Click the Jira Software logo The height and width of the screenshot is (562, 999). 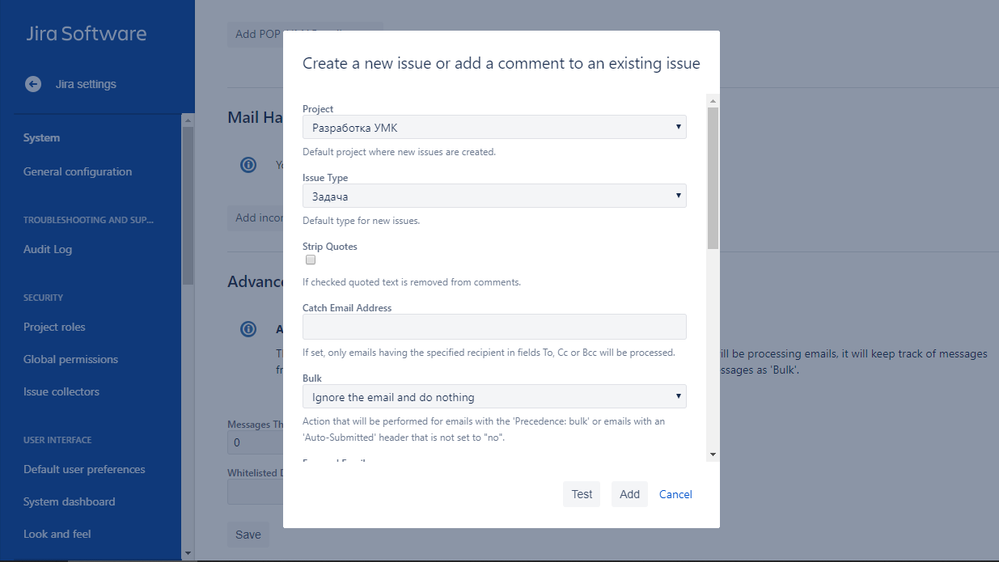(86, 34)
